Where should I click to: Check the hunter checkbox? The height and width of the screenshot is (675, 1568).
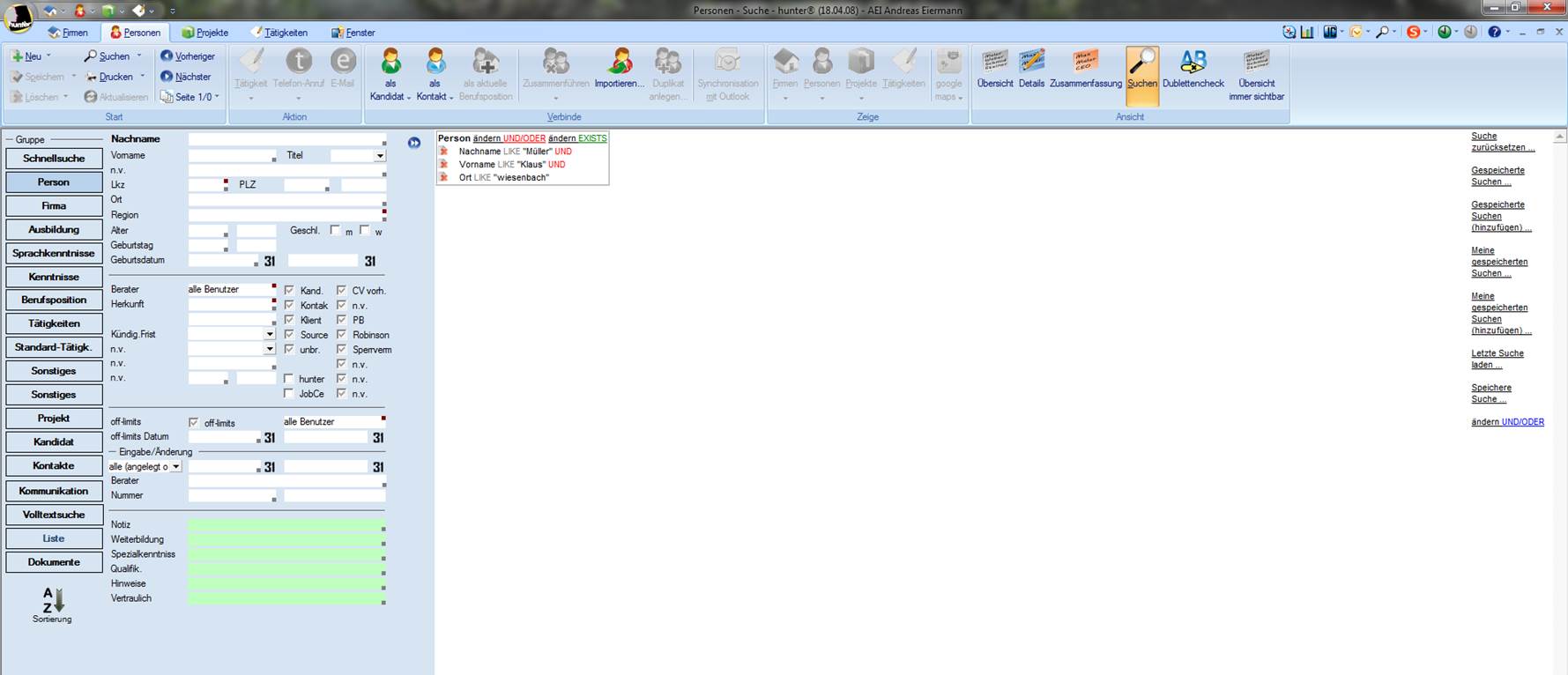(x=288, y=379)
